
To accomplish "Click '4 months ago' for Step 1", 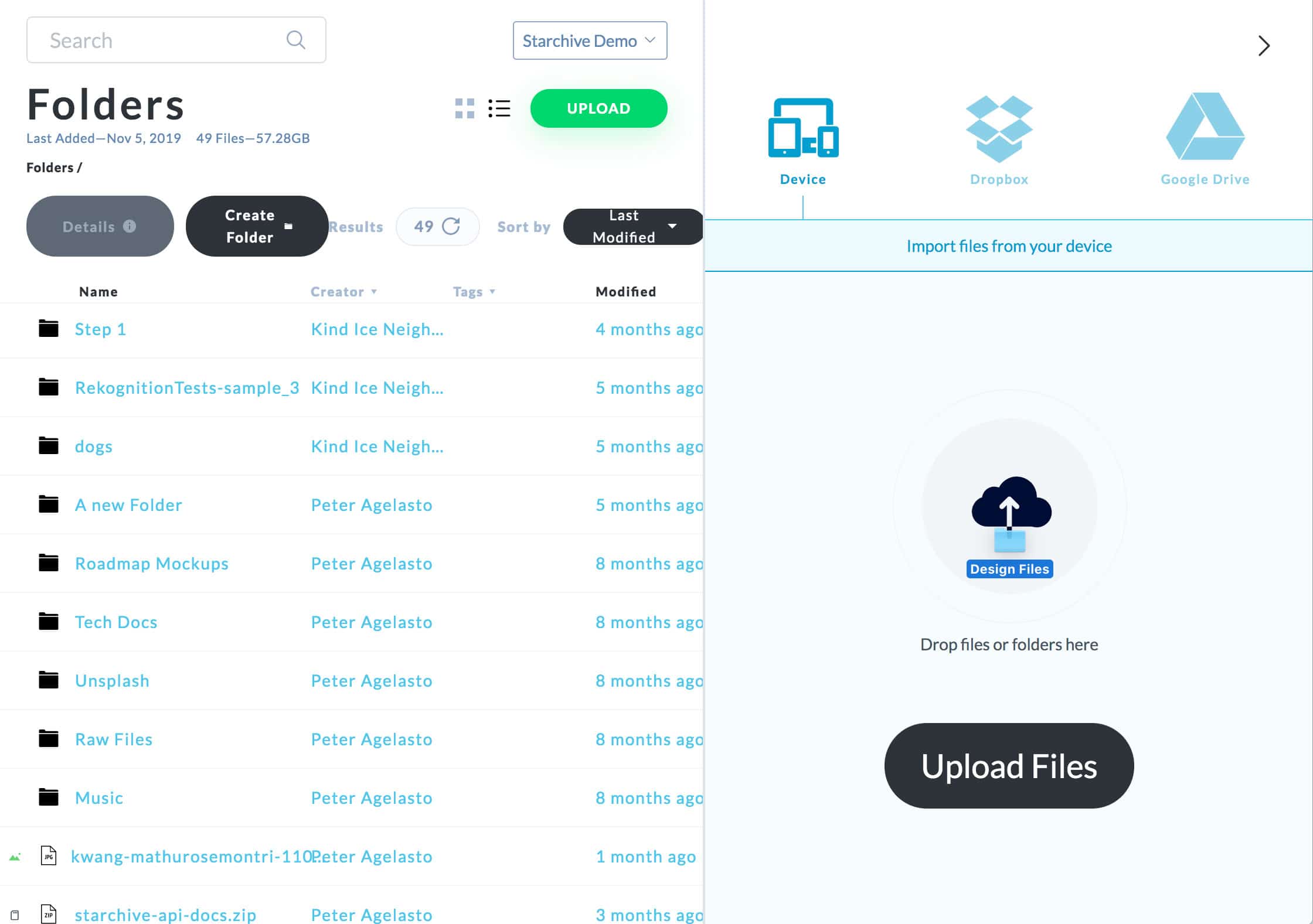I will (649, 329).
